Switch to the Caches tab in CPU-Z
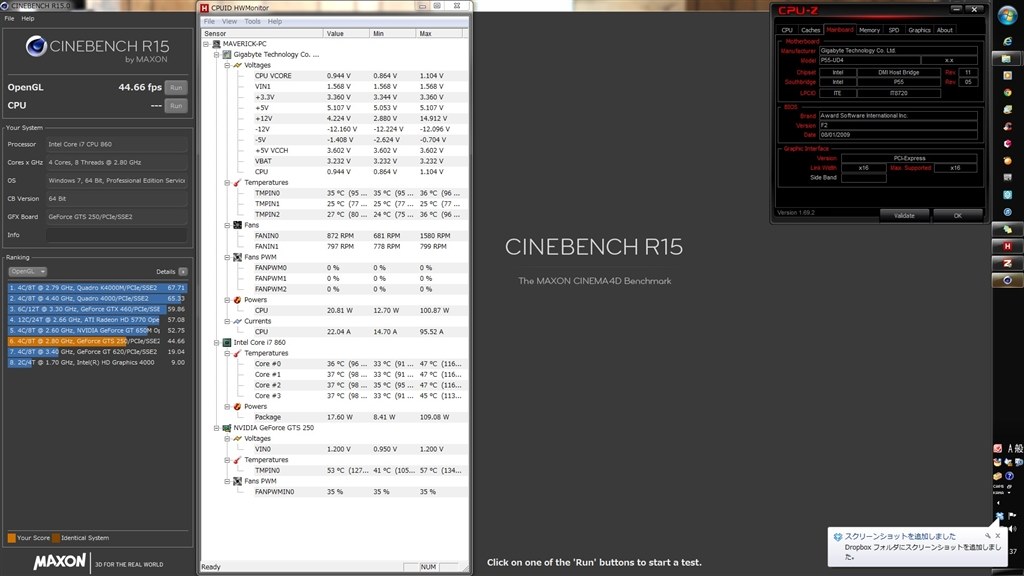The image size is (1024, 576). [x=810, y=30]
